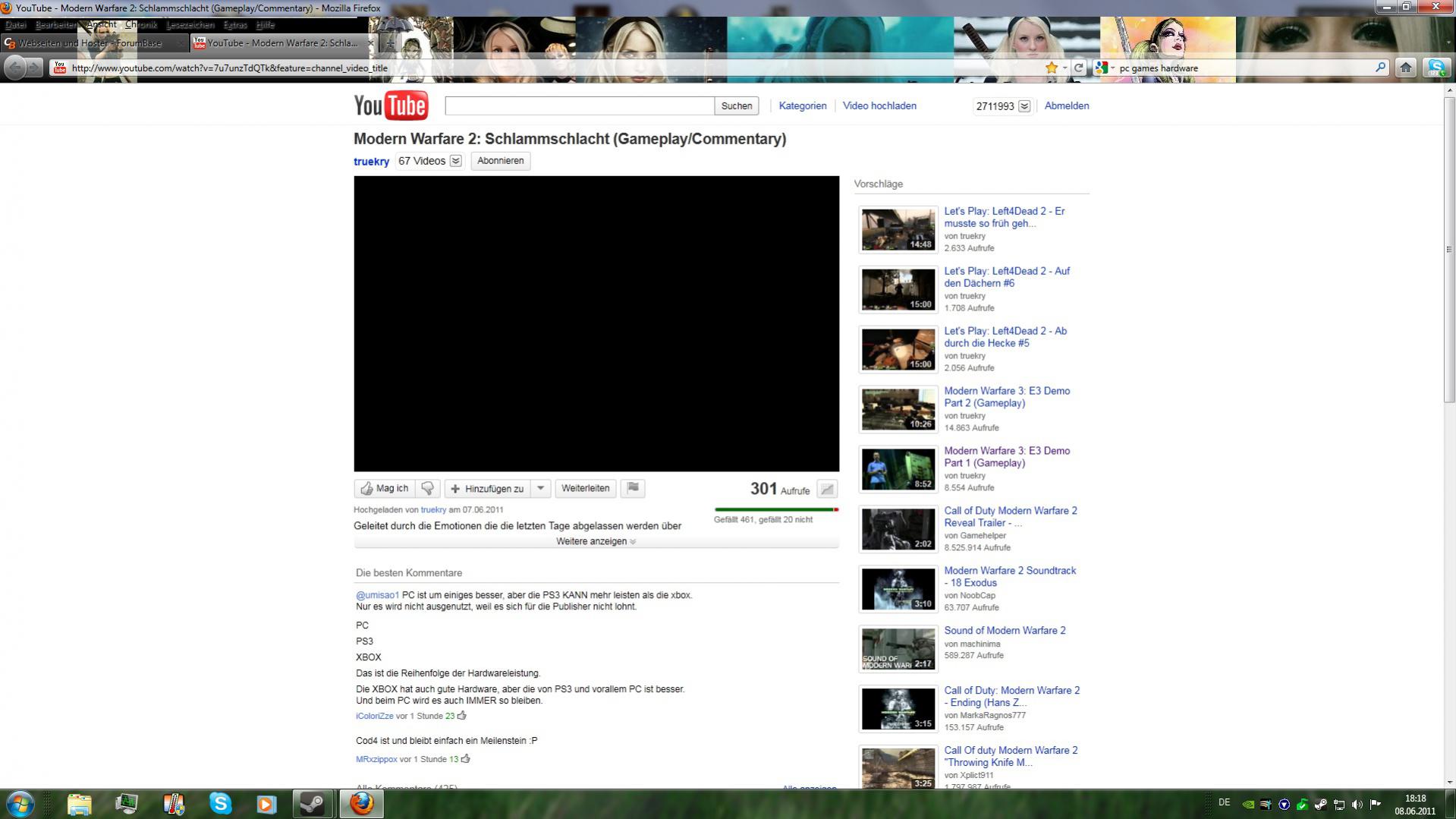Screen dimensions: 1456x819
Task: Click the thumbs-down dislike icon
Action: click(427, 489)
